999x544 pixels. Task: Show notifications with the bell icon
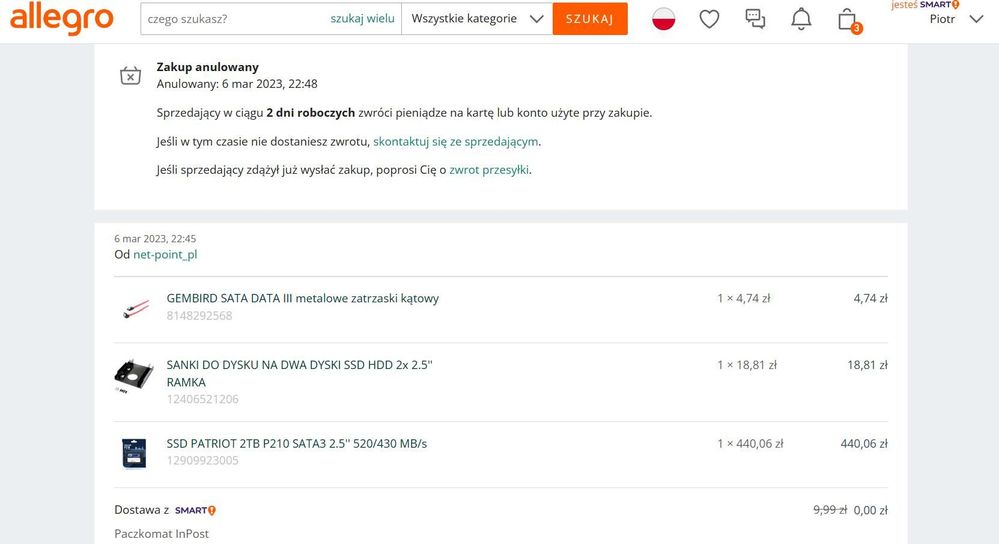[801, 19]
